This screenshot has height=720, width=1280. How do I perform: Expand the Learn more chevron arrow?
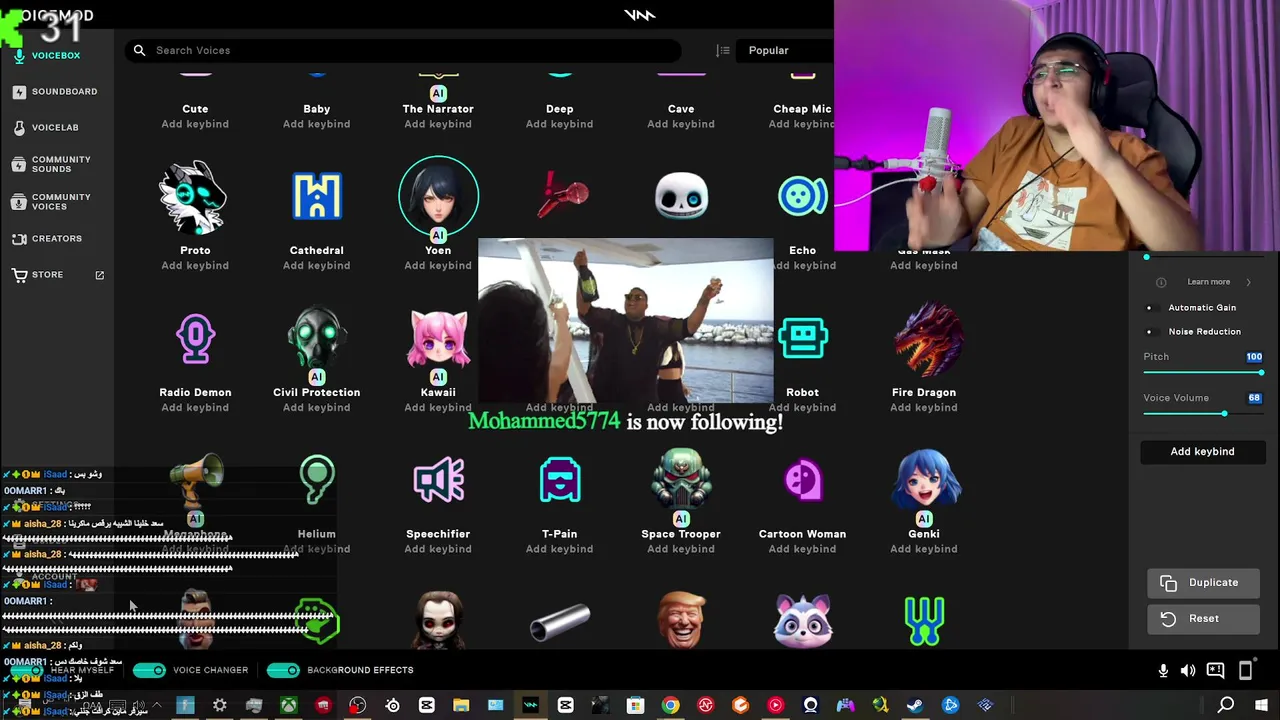[1248, 282]
